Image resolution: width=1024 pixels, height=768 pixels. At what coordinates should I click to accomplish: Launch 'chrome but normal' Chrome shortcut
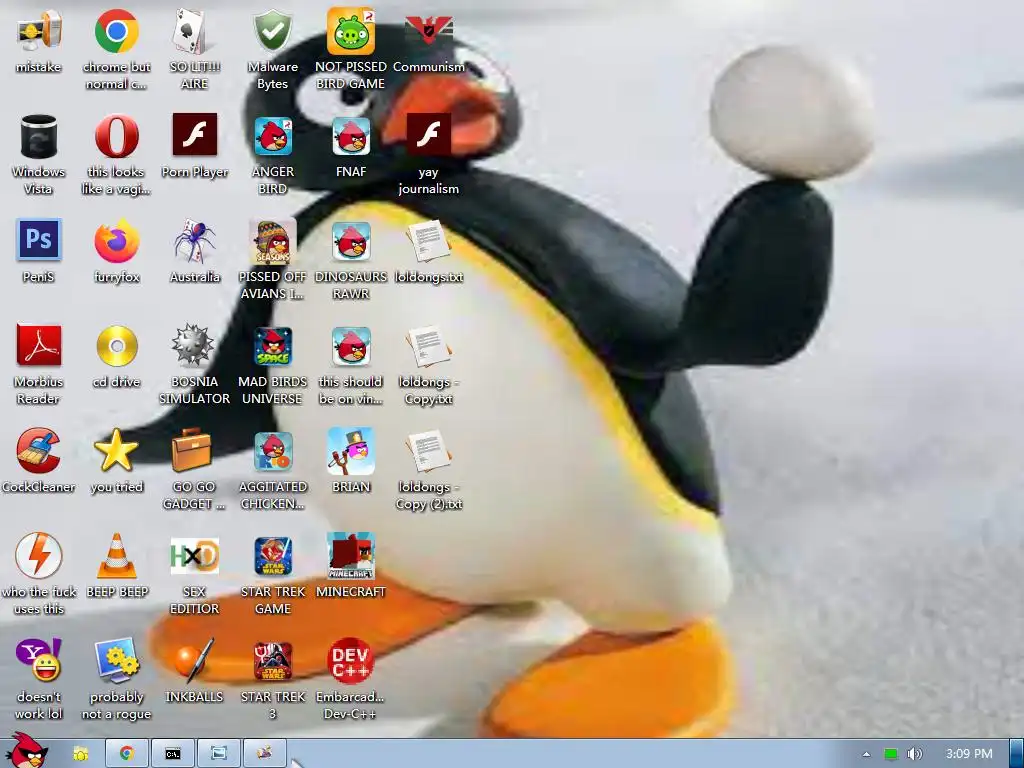(x=116, y=31)
